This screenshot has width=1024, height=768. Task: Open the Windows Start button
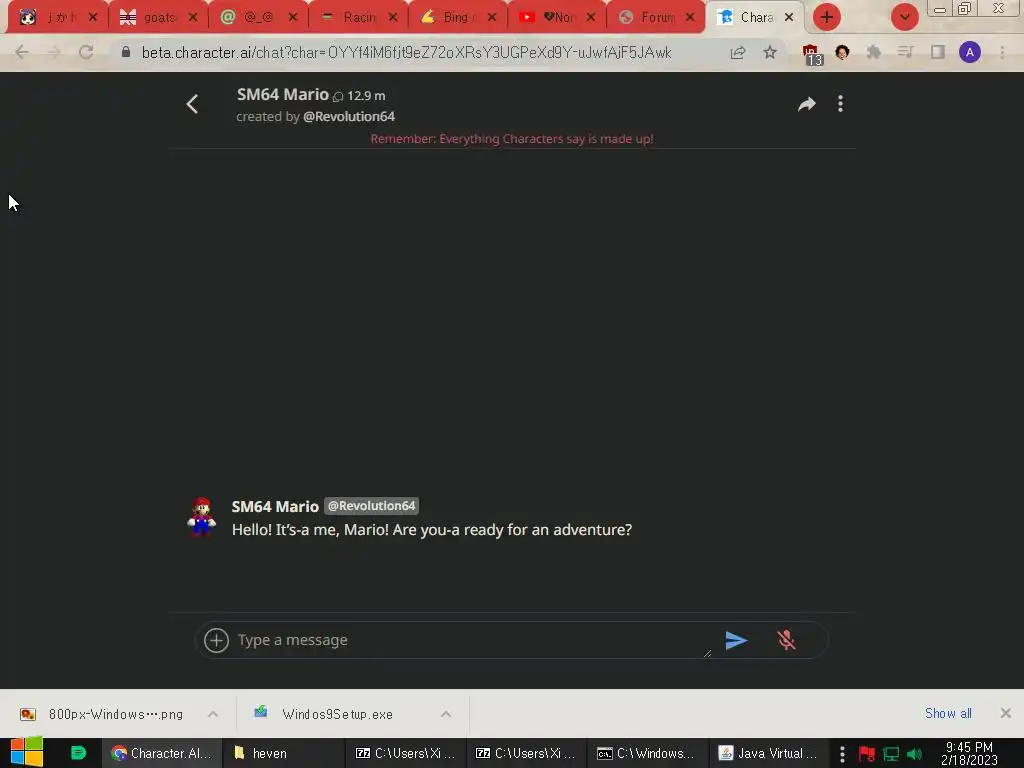[x=27, y=753]
